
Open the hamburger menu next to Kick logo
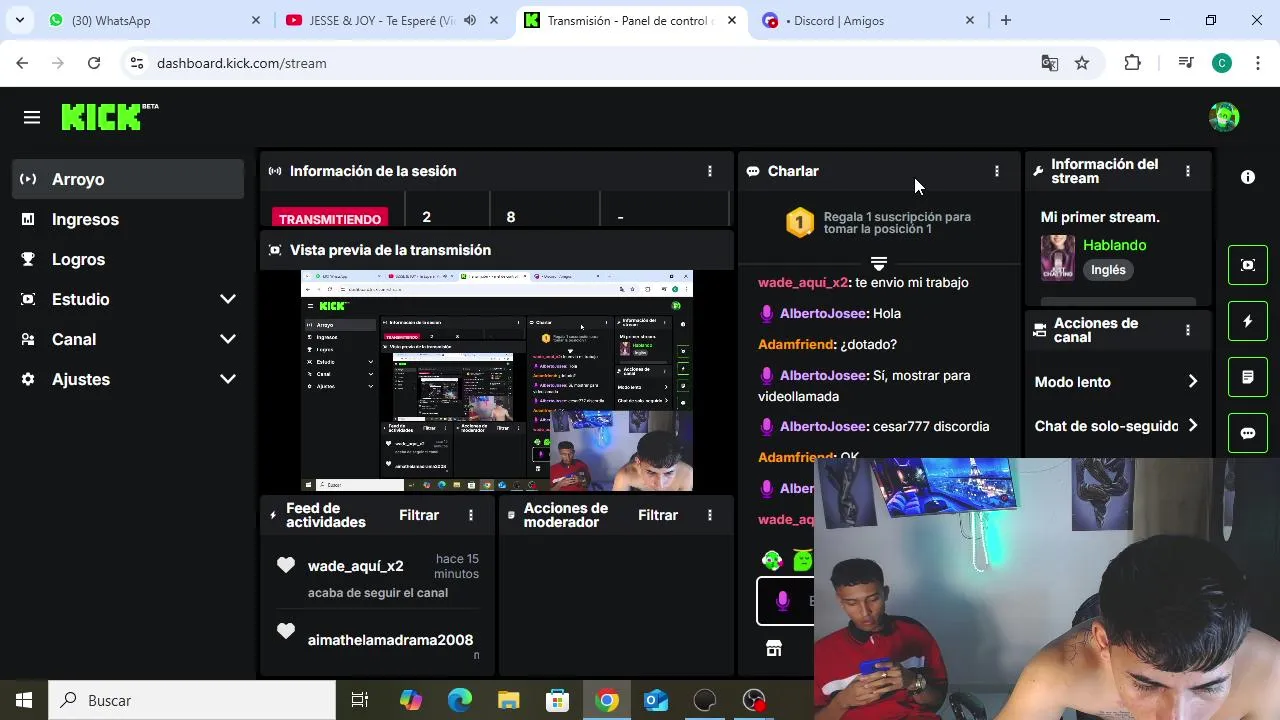[x=32, y=118]
